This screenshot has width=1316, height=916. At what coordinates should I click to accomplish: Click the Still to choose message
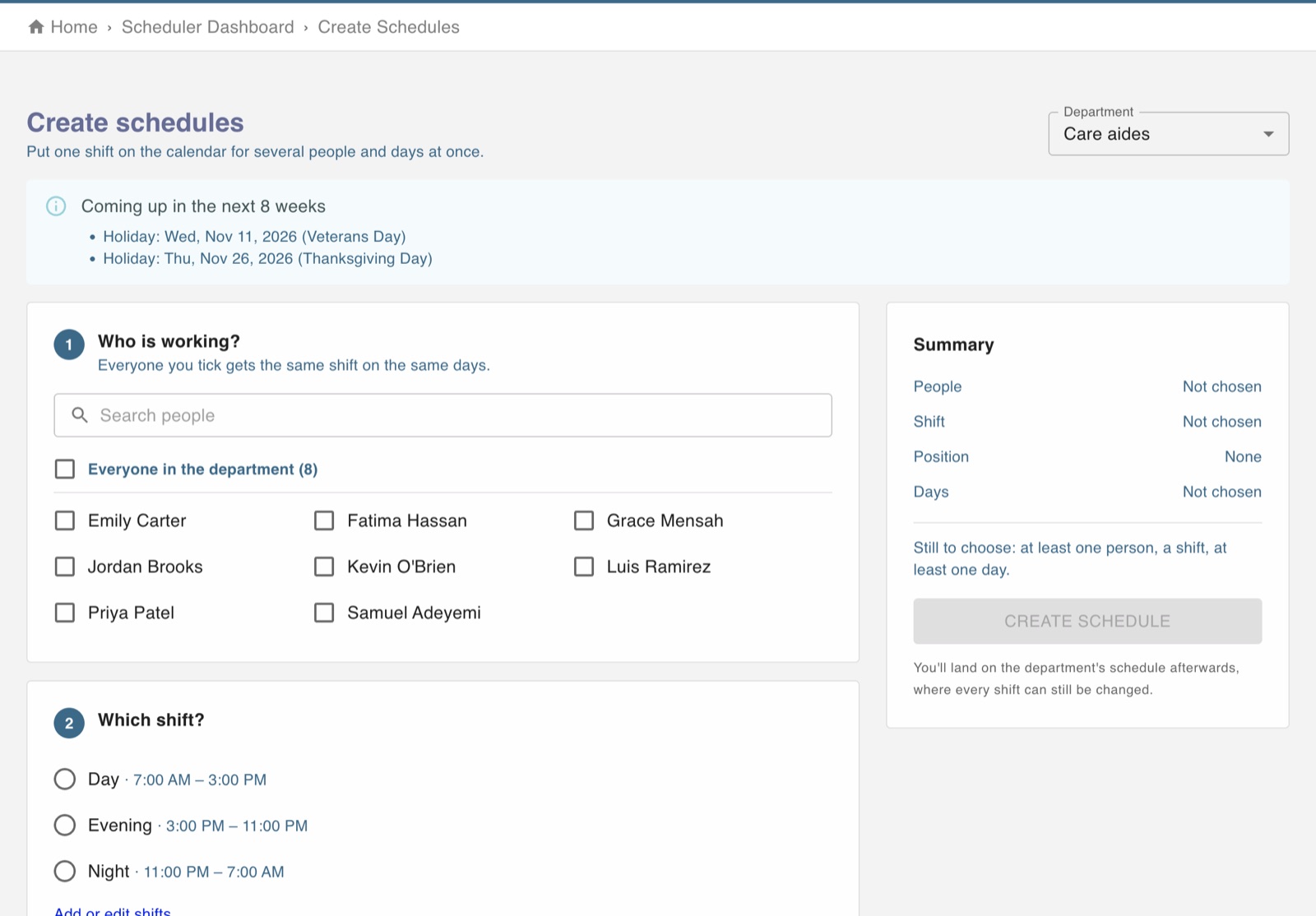(x=1070, y=558)
